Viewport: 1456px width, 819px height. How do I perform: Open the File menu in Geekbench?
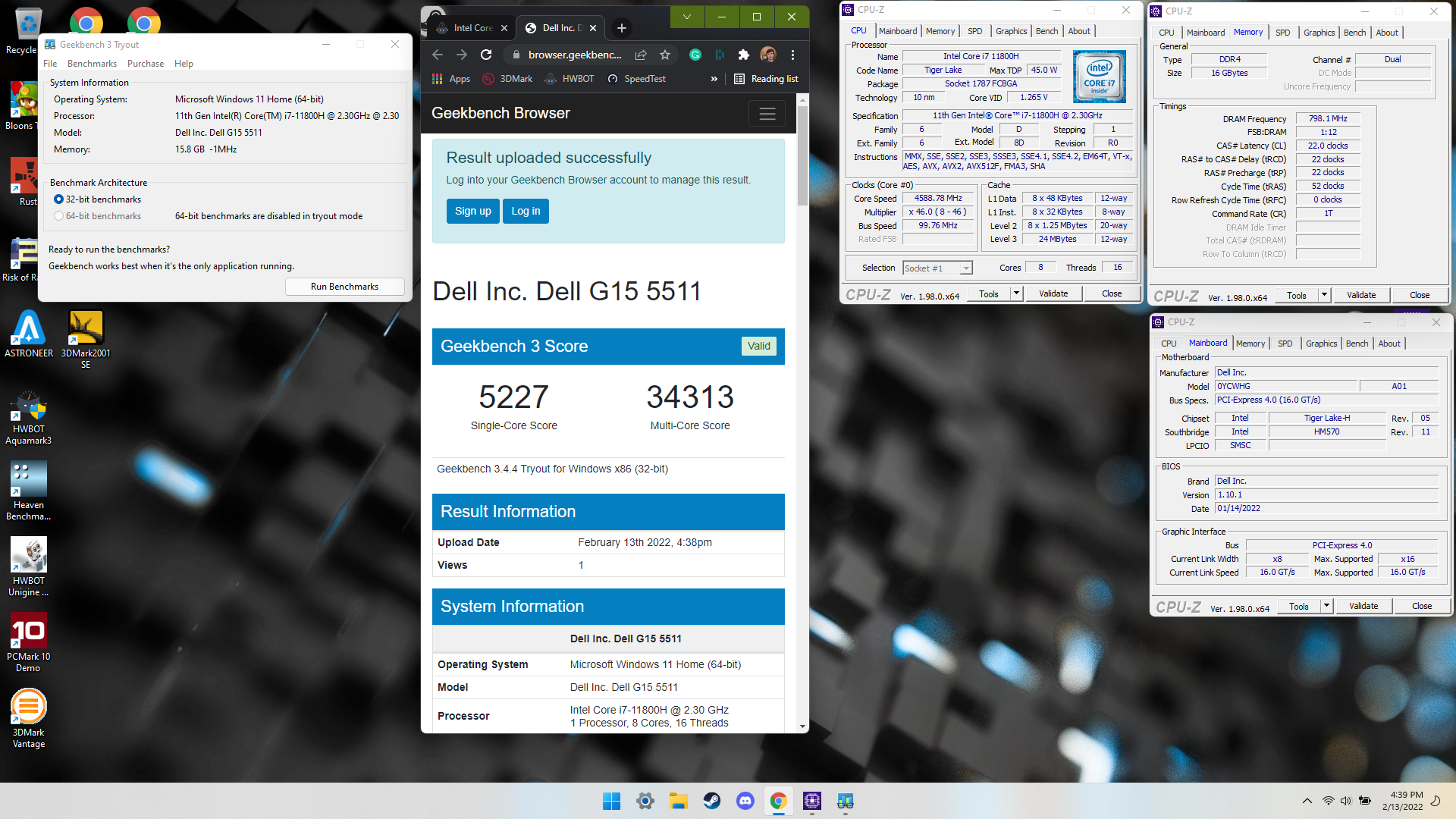(50, 64)
